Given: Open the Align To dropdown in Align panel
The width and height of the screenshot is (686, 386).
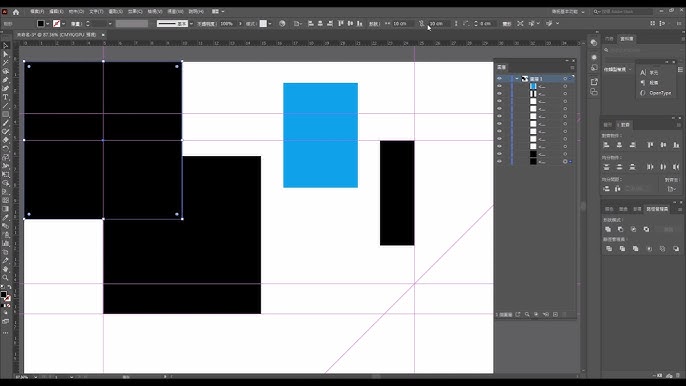Looking at the screenshot, I should [x=672, y=189].
